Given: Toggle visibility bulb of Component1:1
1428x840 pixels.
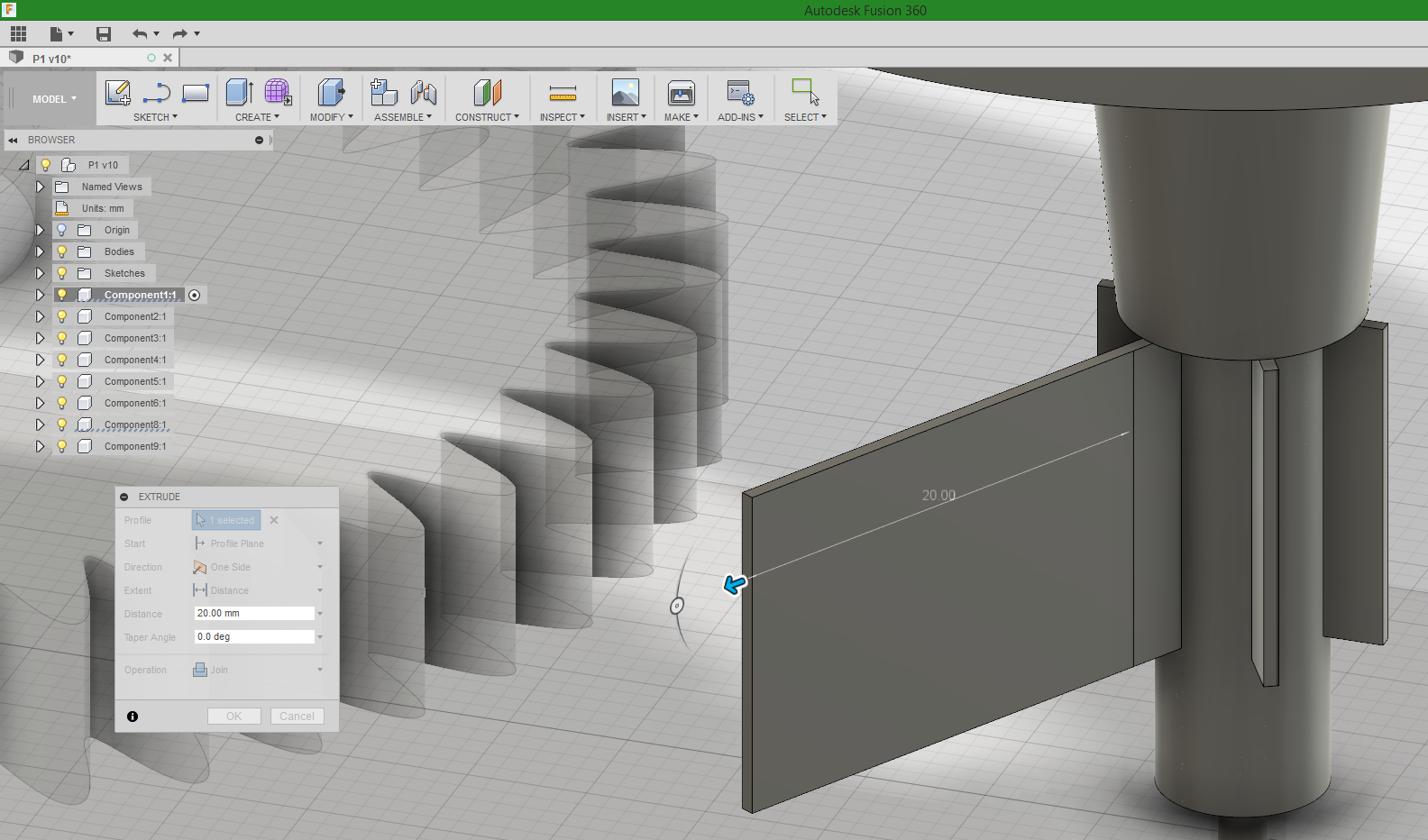Looking at the screenshot, I should [61, 295].
